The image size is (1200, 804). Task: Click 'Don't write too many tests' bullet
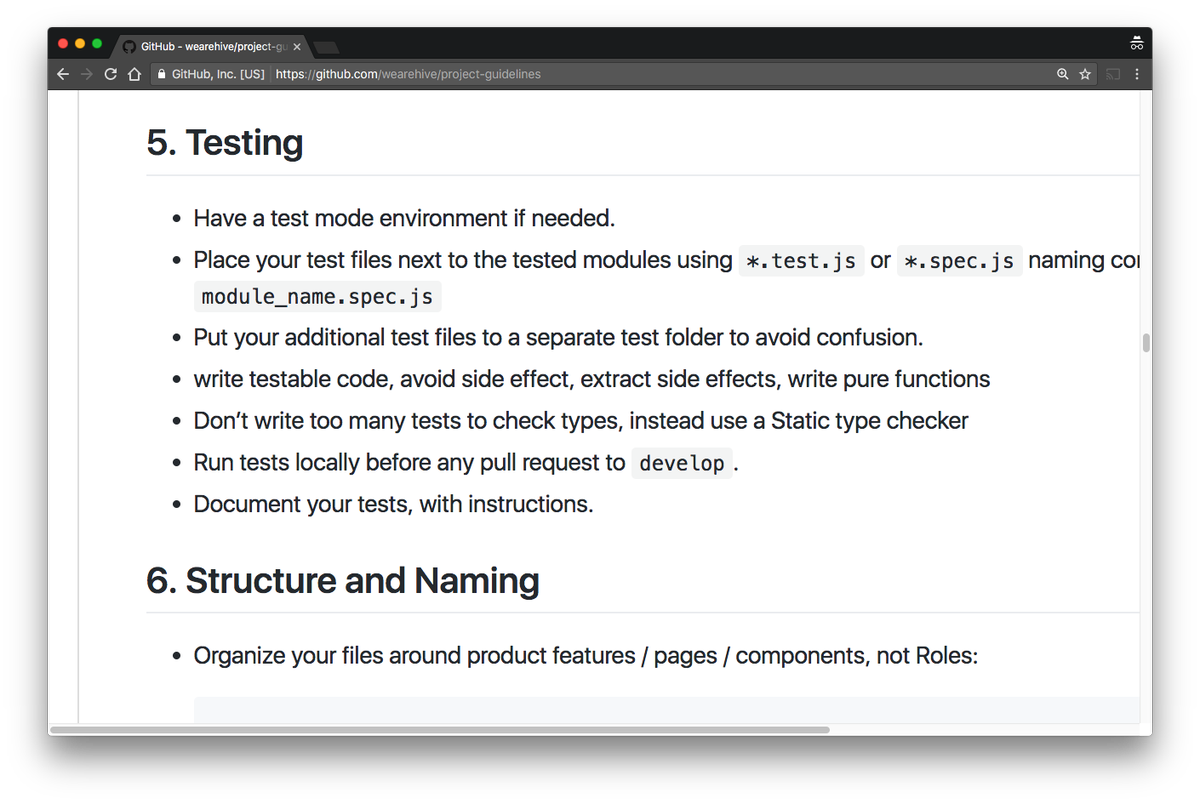(x=581, y=421)
